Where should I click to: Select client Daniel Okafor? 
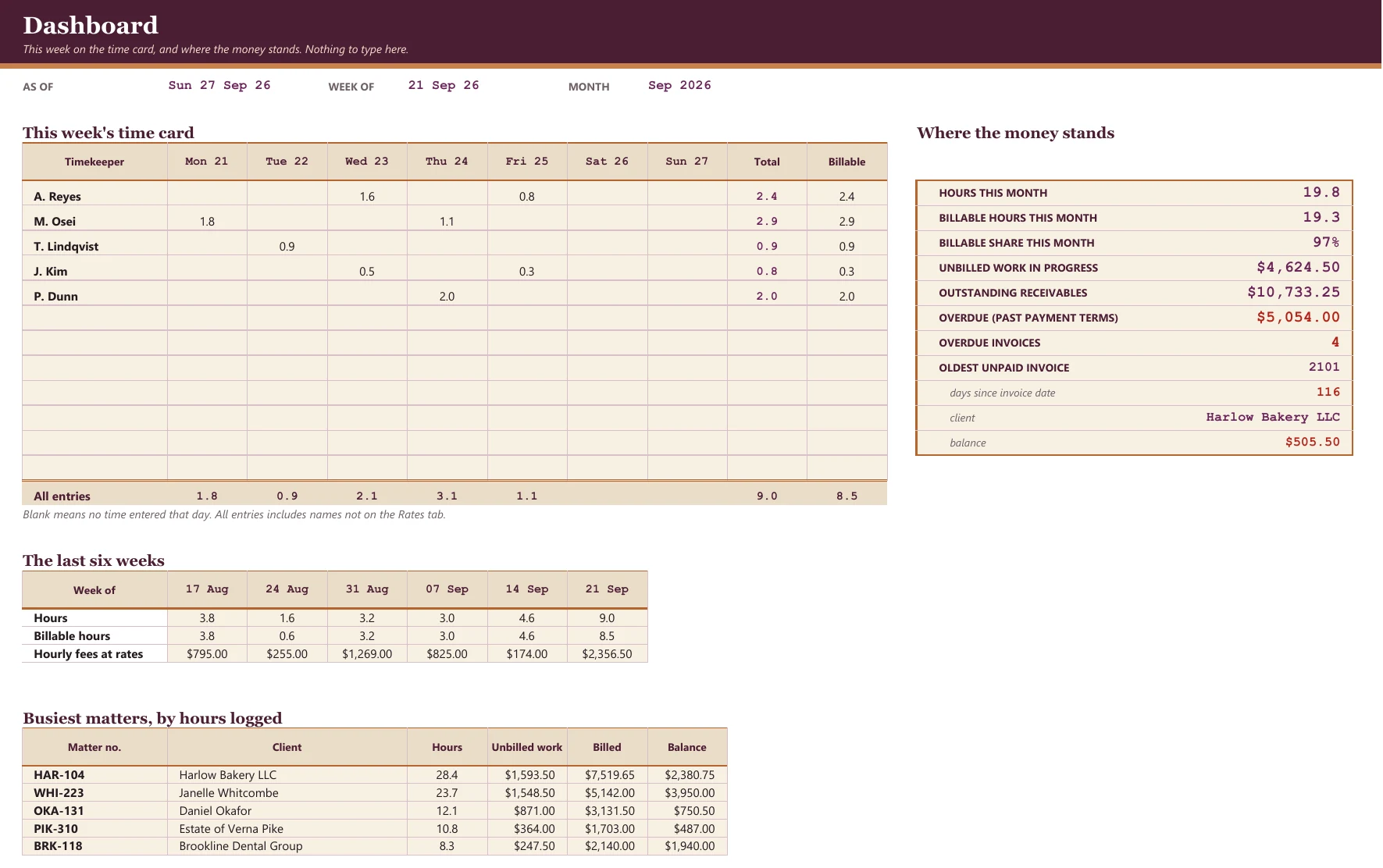click(x=216, y=811)
